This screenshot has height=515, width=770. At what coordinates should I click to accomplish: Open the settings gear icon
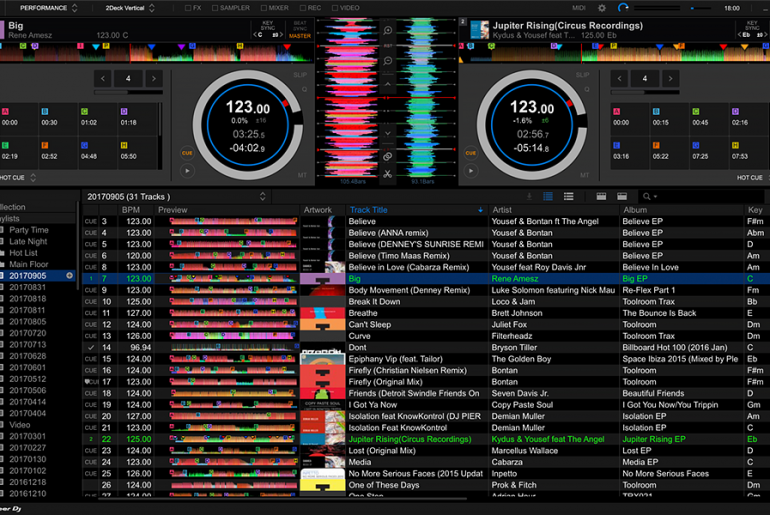(601, 8)
